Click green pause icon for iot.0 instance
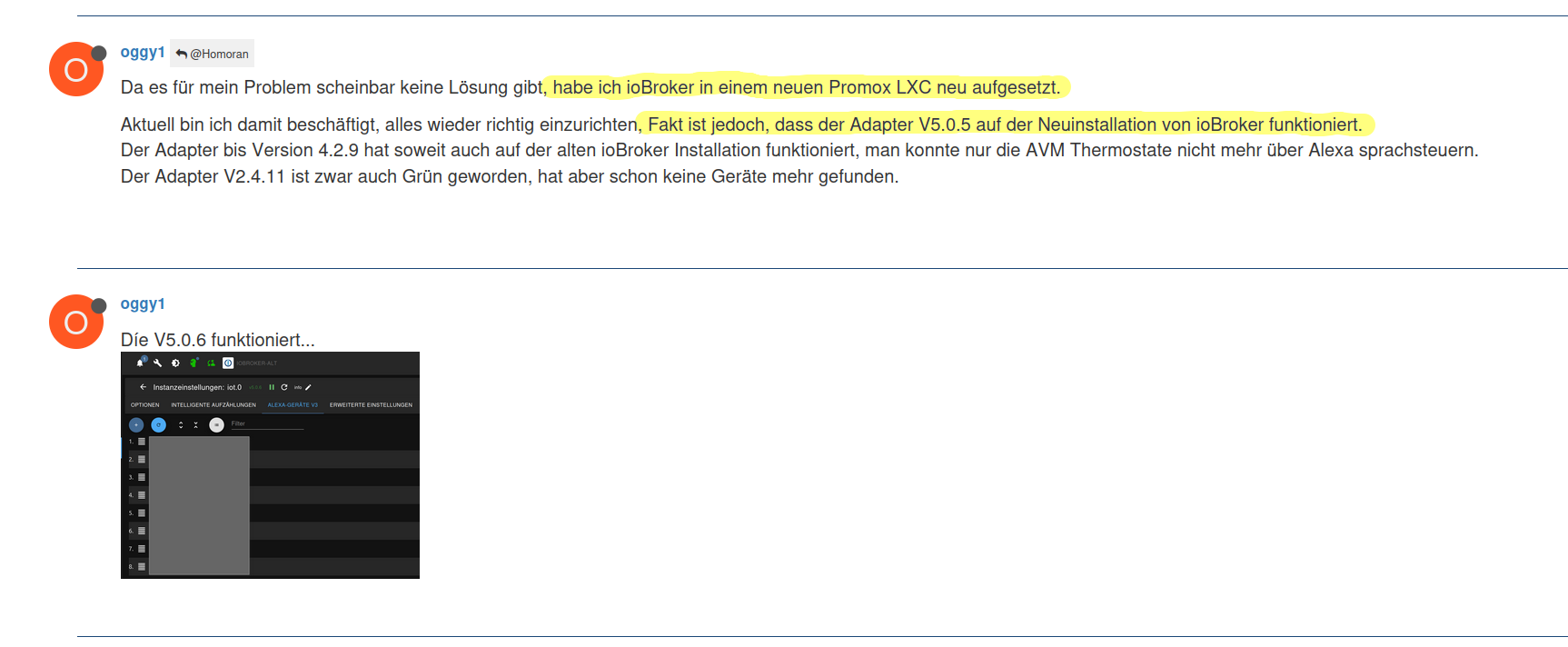Image resolution: width=1568 pixels, height=647 pixels. point(272,387)
